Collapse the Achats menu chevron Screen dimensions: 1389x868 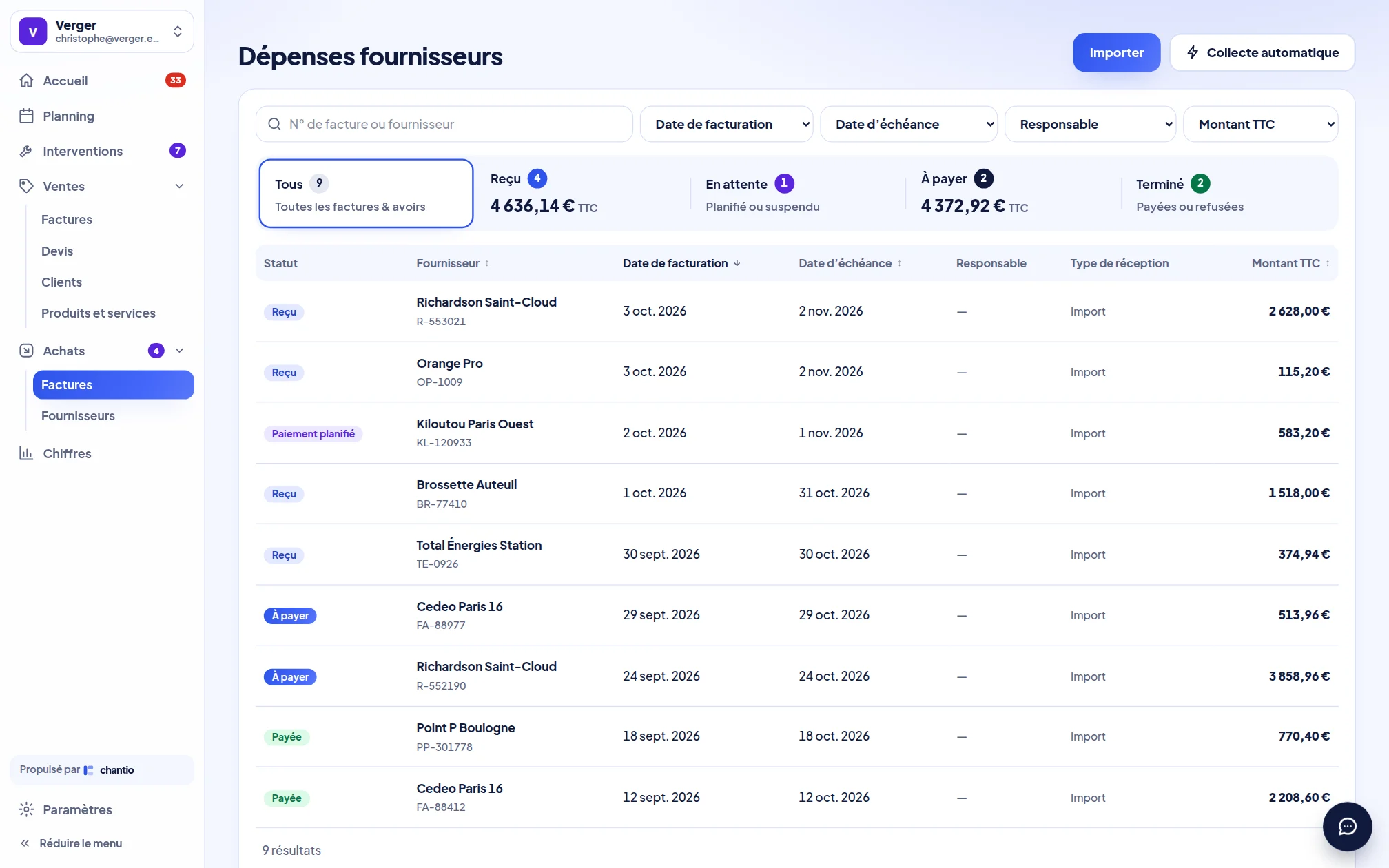coord(179,351)
